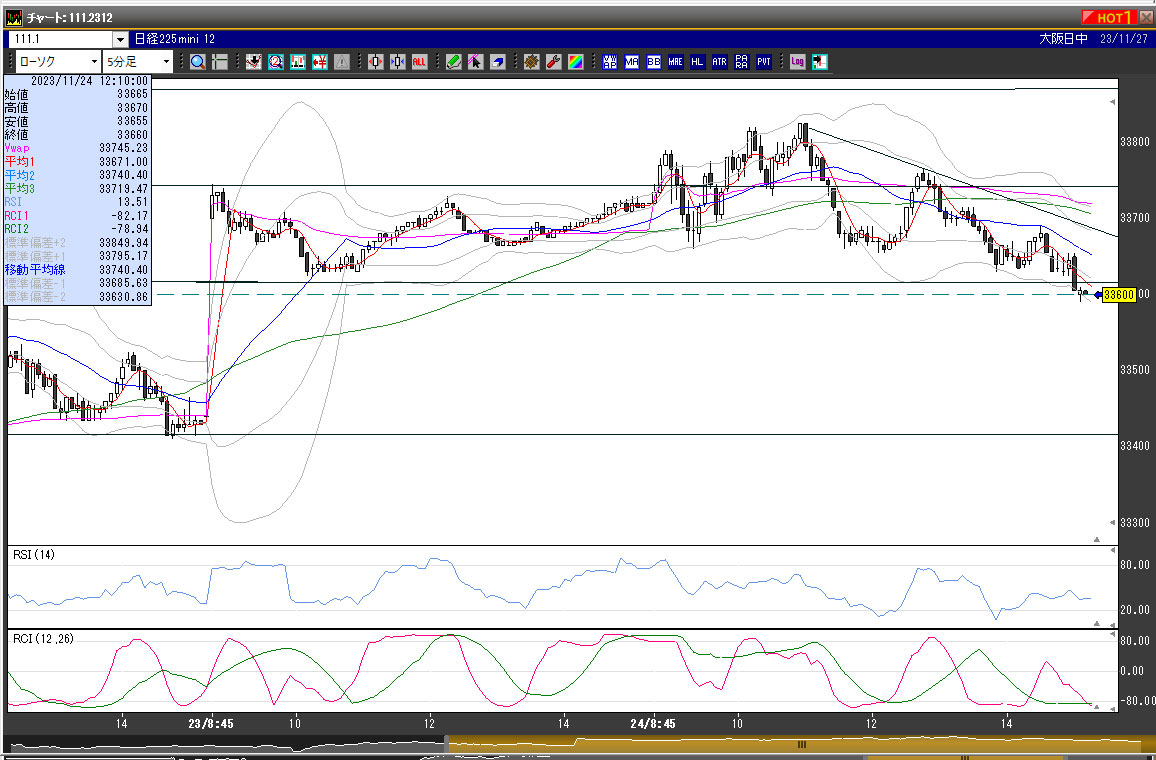Viewport: 1156px width, 760px height.
Task: Toggle the HL band indicator
Action: 697,62
